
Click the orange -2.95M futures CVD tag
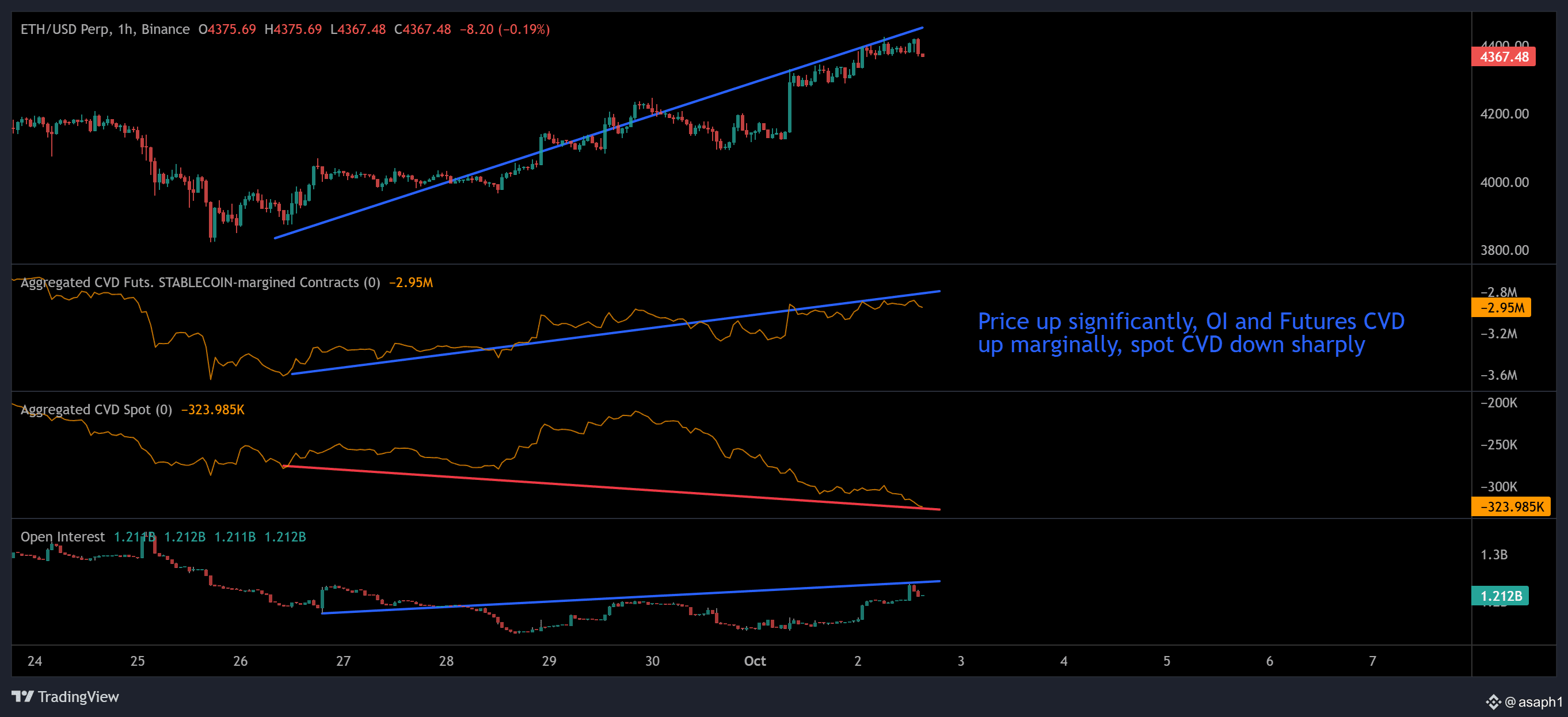point(1501,308)
